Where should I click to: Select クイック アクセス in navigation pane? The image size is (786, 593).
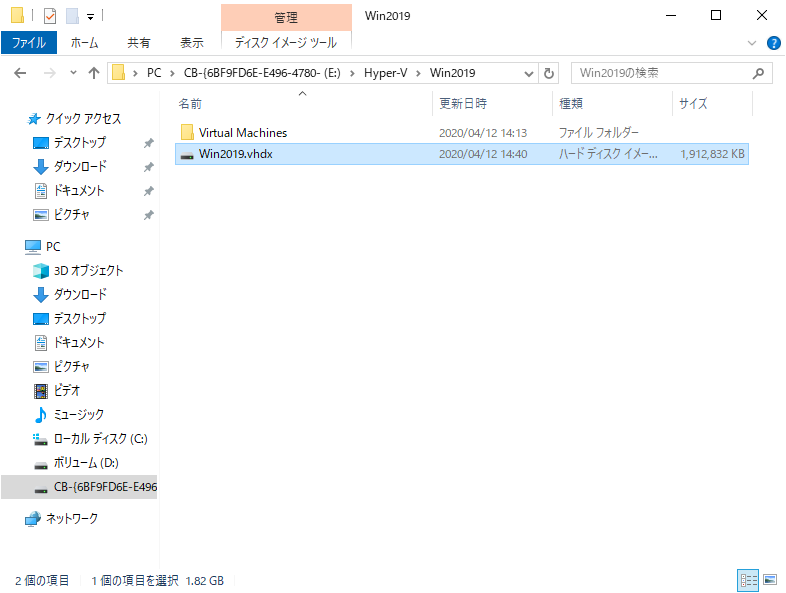coord(83,119)
